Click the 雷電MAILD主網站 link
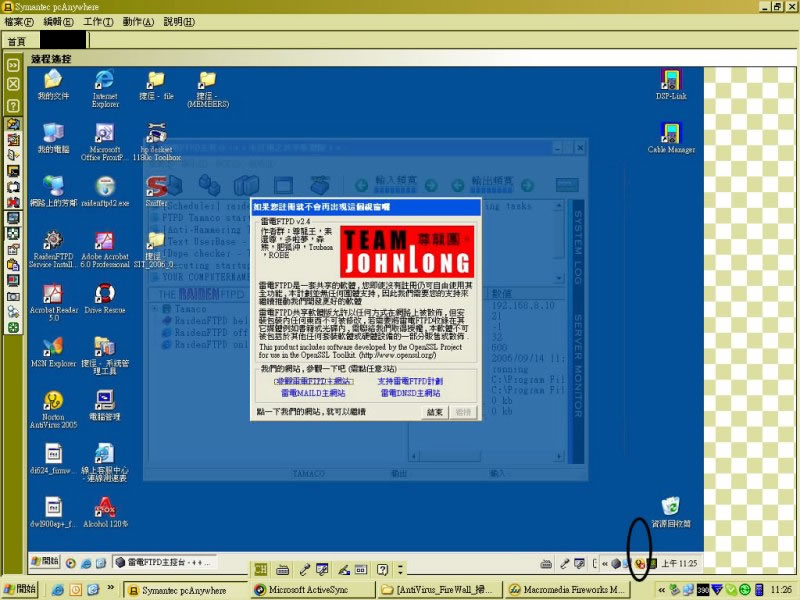The height and width of the screenshot is (600, 800). pyautogui.click(x=313, y=393)
